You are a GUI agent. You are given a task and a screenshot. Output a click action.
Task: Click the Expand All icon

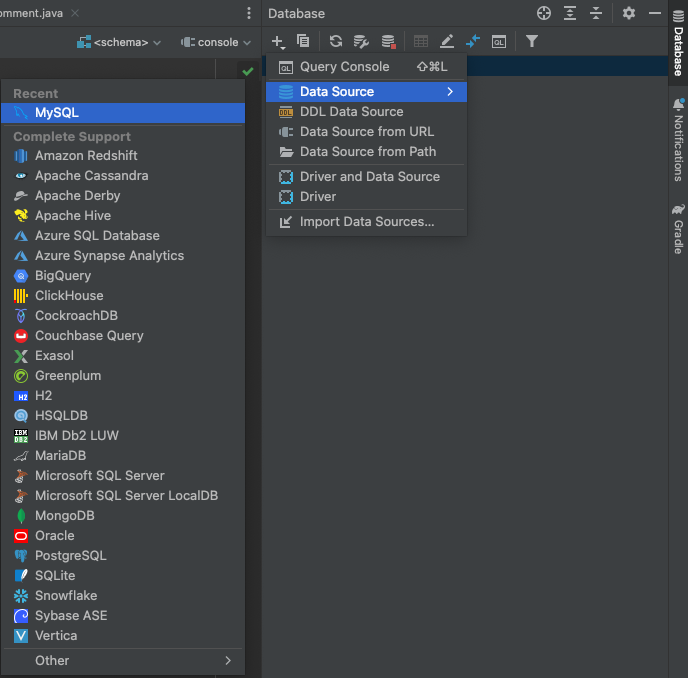[x=570, y=13]
